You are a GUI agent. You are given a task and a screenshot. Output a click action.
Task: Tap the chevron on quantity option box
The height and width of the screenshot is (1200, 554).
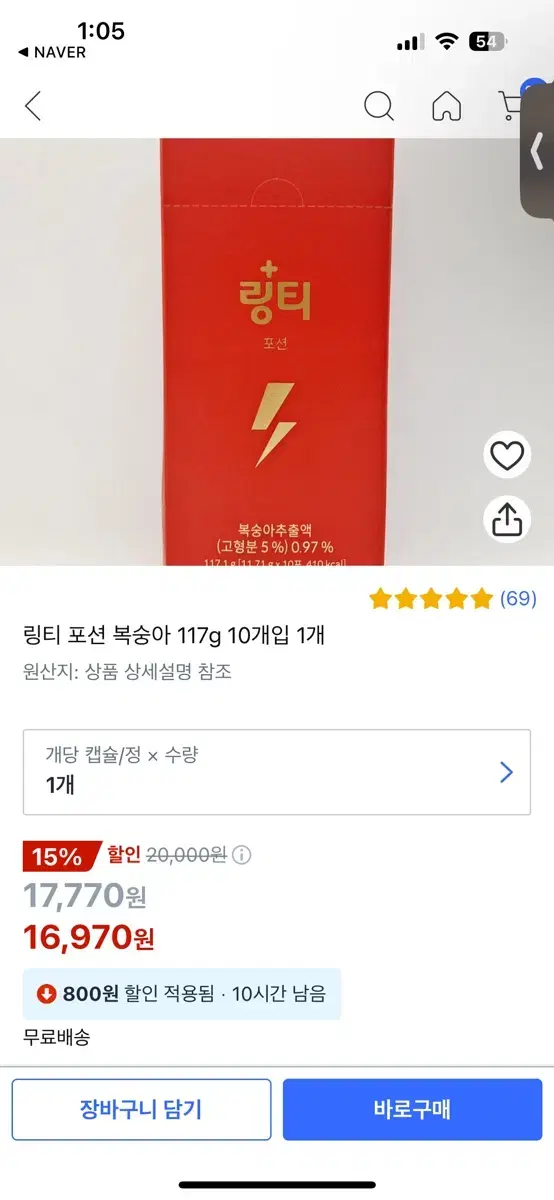click(x=506, y=772)
